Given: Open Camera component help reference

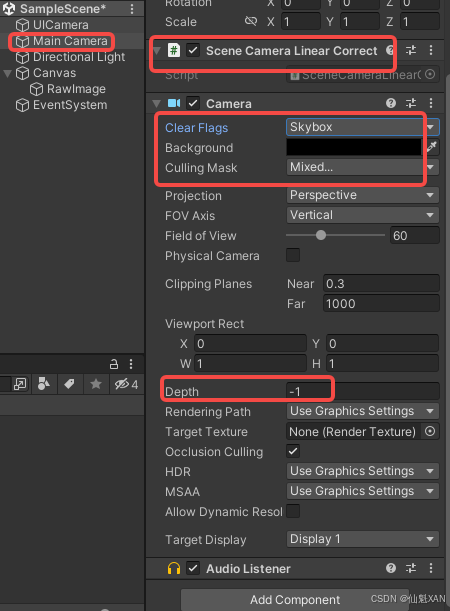Looking at the screenshot, I should 391,103.
